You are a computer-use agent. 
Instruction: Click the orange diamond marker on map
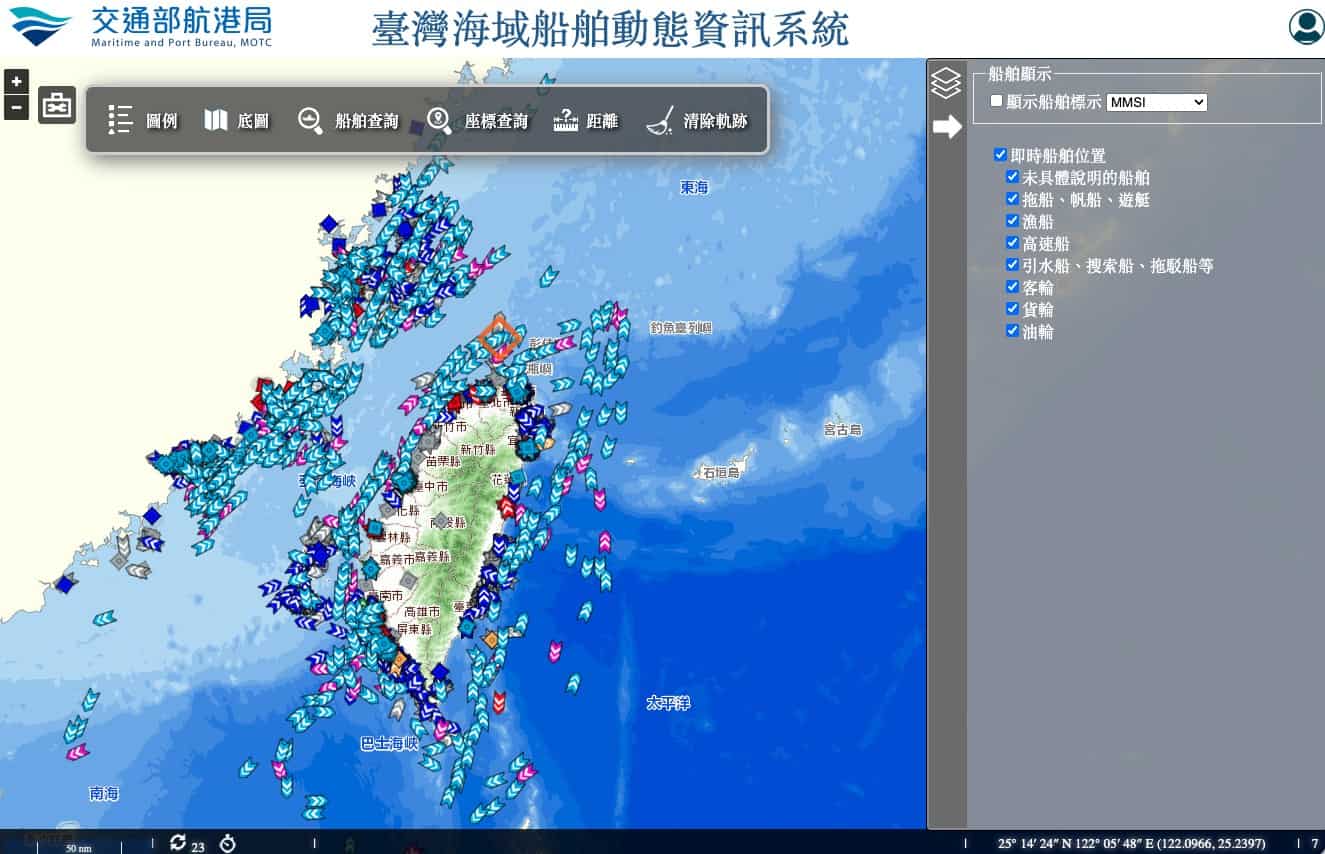click(498, 337)
